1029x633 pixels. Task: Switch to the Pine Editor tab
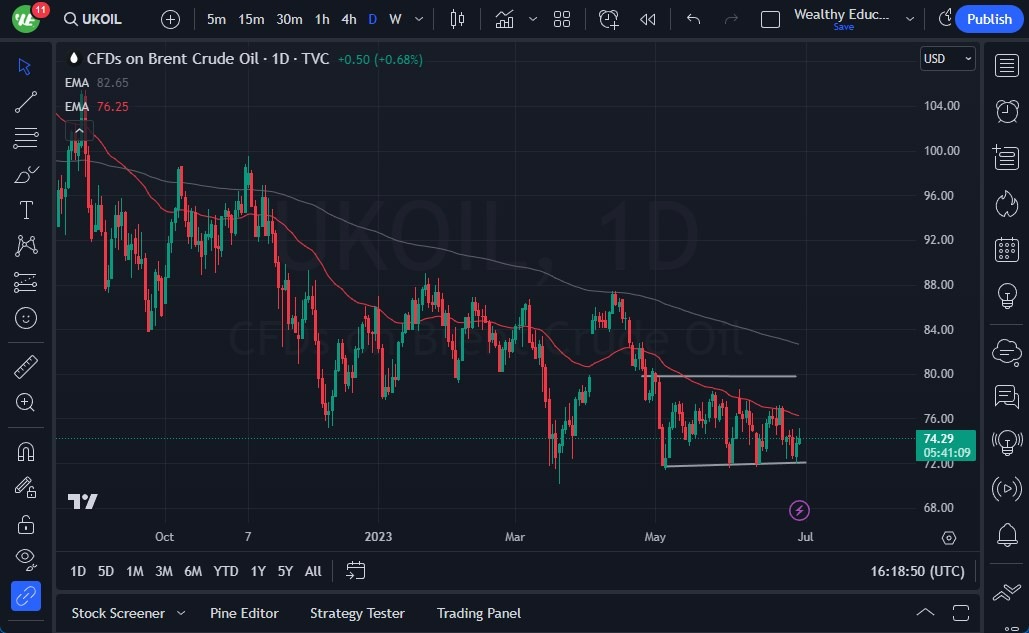click(244, 613)
